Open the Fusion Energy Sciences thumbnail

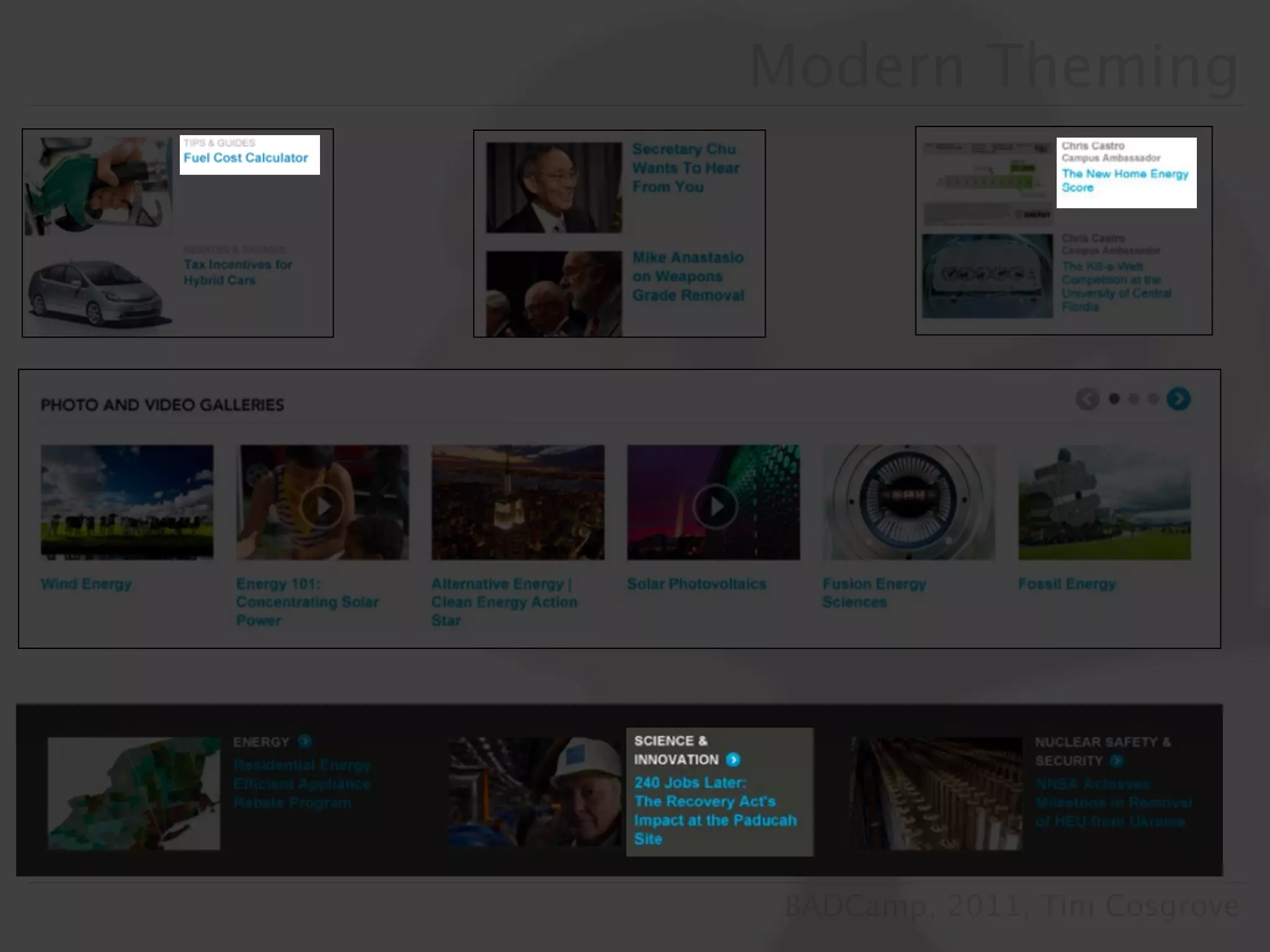(908, 502)
